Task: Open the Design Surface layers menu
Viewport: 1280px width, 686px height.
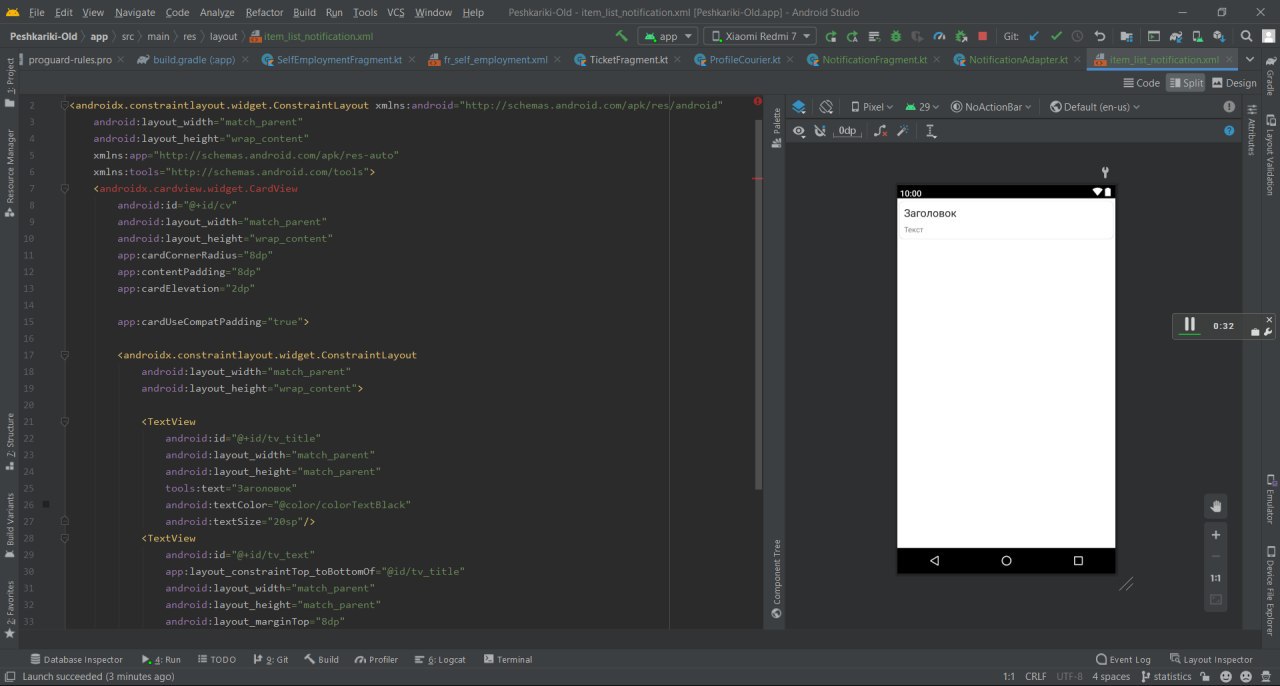Action: pyautogui.click(x=799, y=107)
